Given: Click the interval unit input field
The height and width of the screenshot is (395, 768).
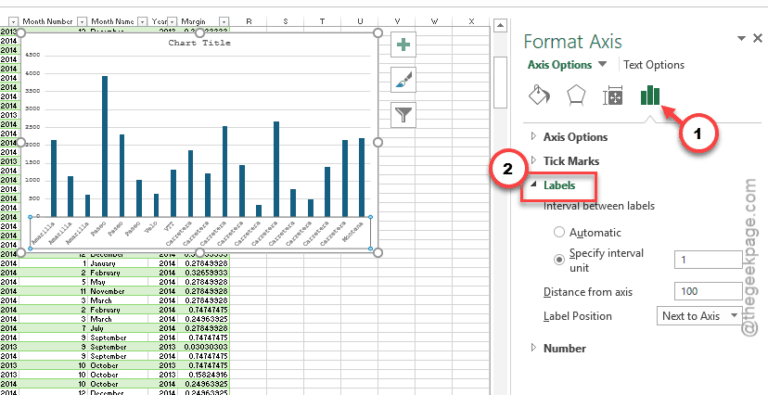Looking at the screenshot, I should [x=708, y=260].
